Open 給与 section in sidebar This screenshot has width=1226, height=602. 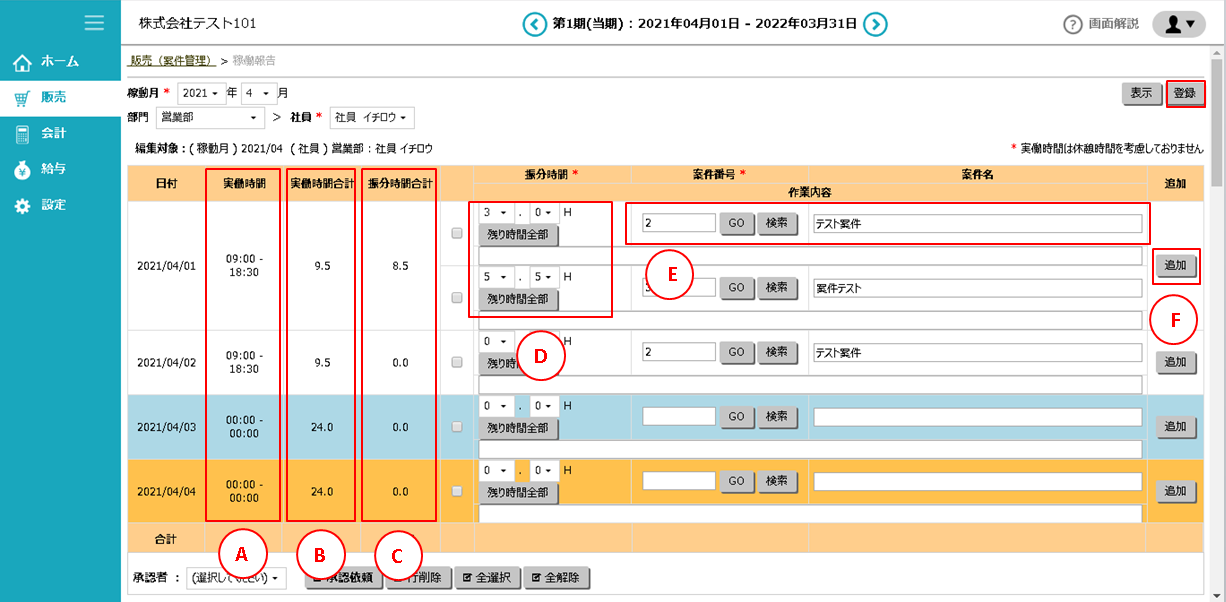pyautogui.click(x=53, y=169)
